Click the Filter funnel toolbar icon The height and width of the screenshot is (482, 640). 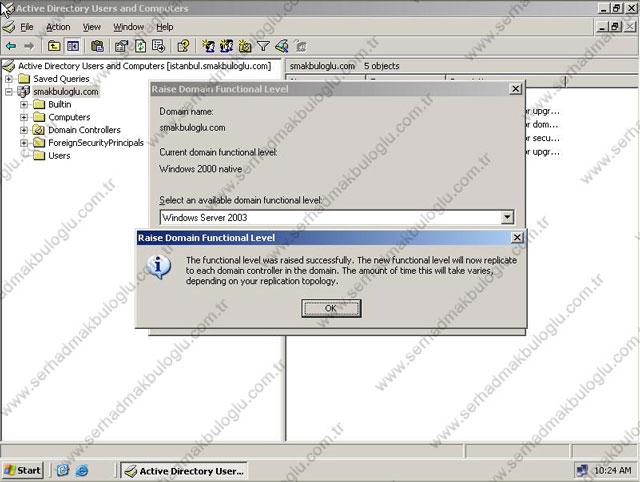263,46
